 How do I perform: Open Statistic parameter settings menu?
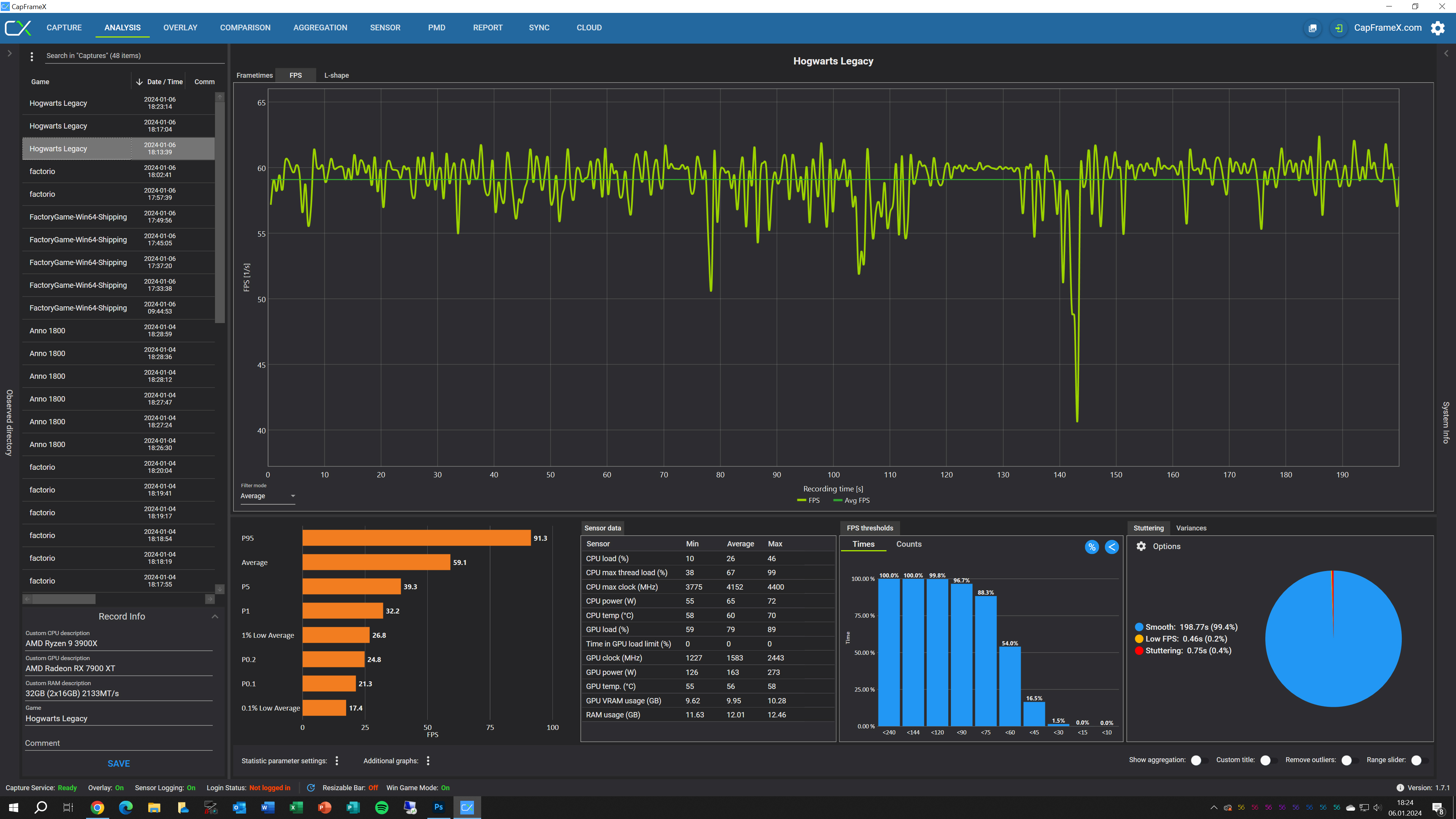pyautogui.click(x=337, y=760)
